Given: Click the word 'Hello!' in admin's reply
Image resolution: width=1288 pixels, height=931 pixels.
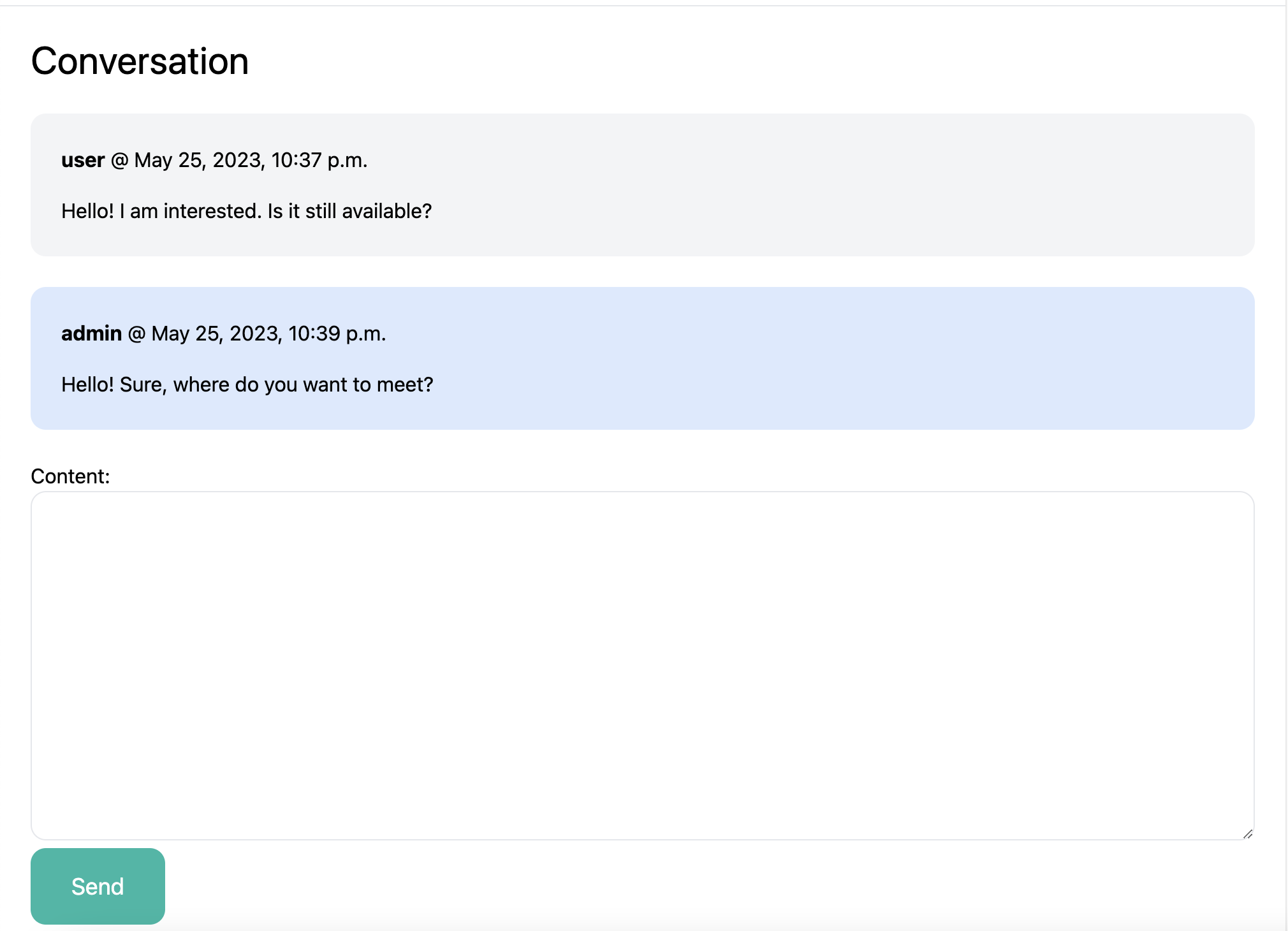Looking at the screenshot, I should click(x=87, y=385).
